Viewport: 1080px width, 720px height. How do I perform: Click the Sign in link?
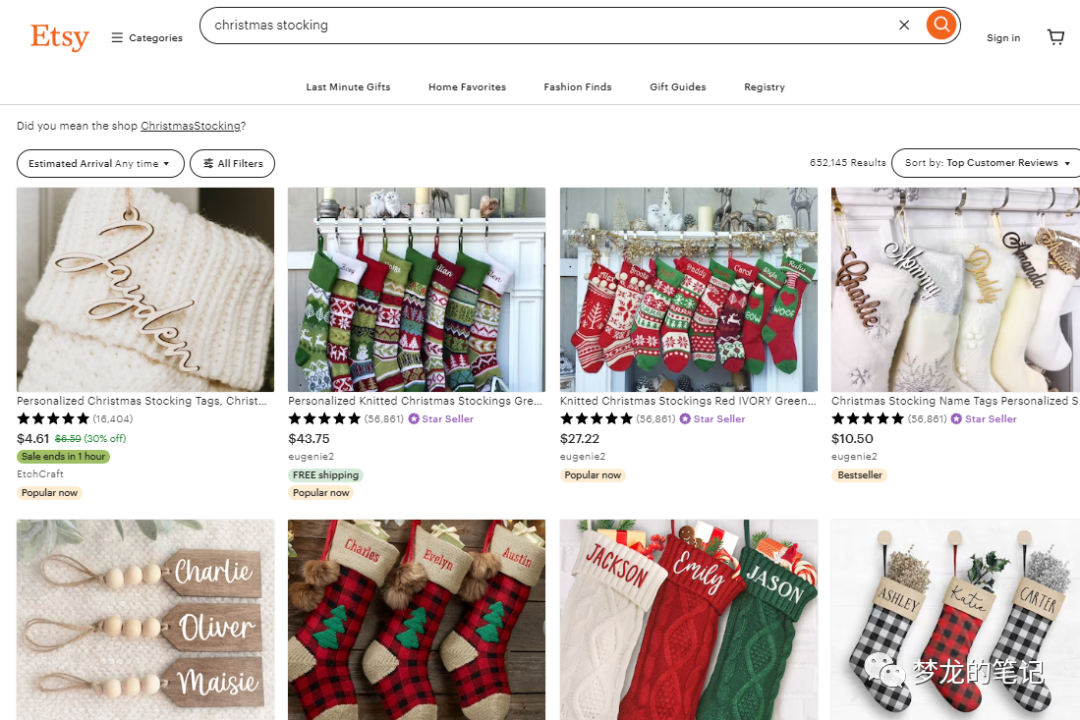(x=1003, y=38)
